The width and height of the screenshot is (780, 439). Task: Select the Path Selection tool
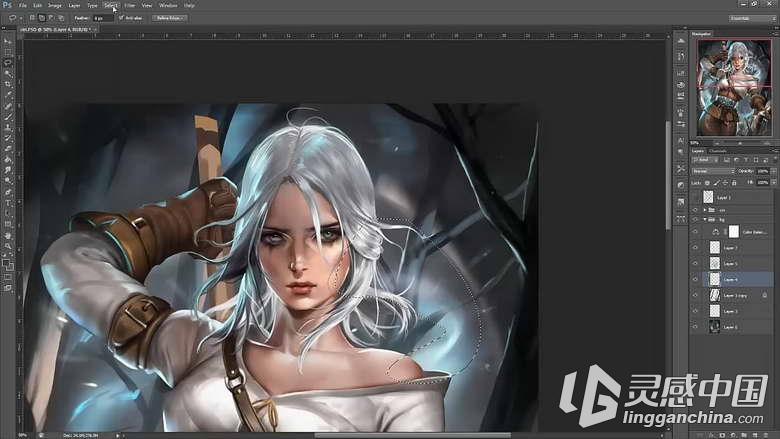pos(7,214)
